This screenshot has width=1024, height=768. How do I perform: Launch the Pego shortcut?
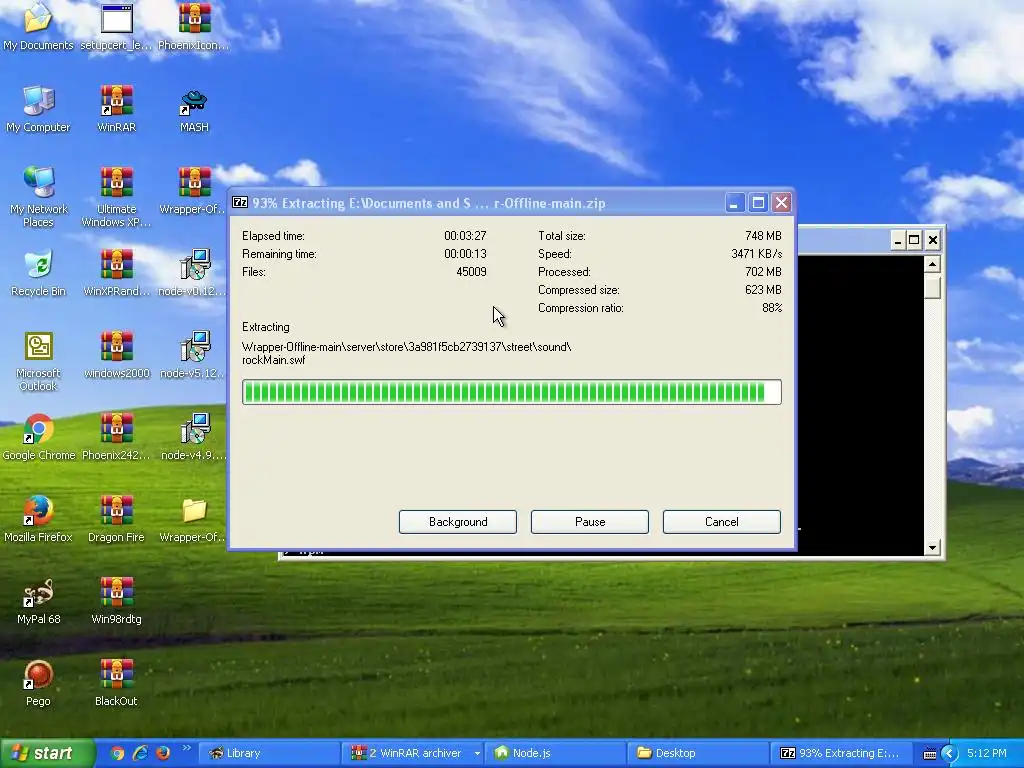[x=38, y=683]
